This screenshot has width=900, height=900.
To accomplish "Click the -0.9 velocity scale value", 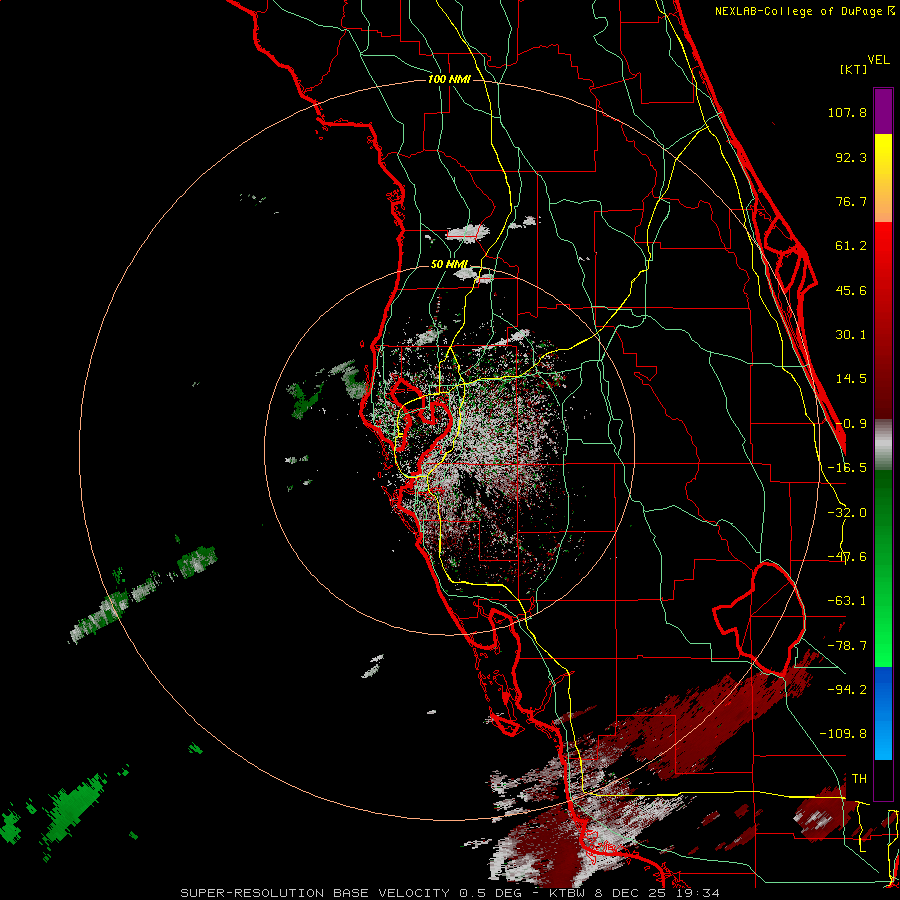I will point(851,424).
